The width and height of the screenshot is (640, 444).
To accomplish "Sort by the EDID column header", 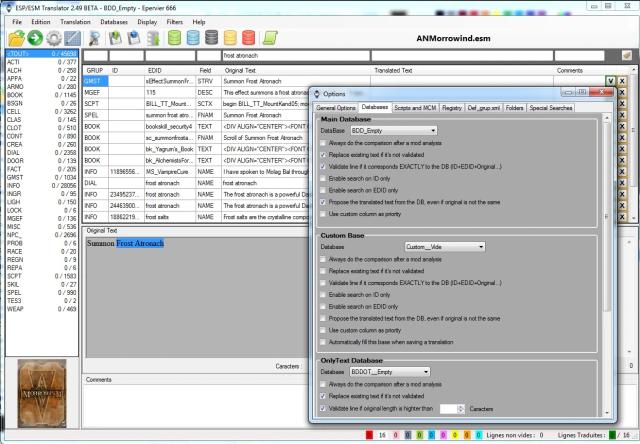I will click(170, 71).
